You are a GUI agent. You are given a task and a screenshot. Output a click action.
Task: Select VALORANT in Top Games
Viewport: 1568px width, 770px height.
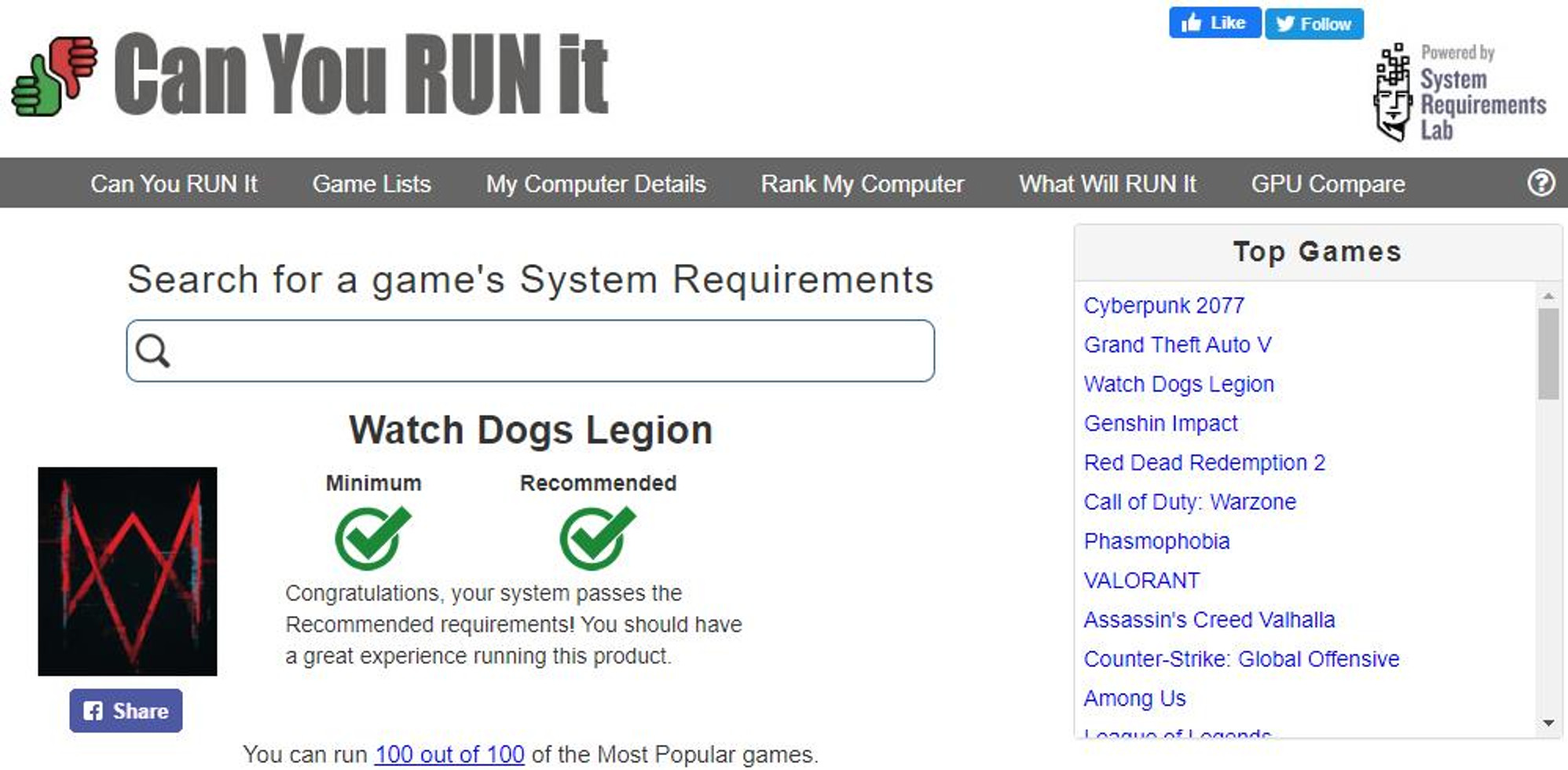[x=1141, y=580]
